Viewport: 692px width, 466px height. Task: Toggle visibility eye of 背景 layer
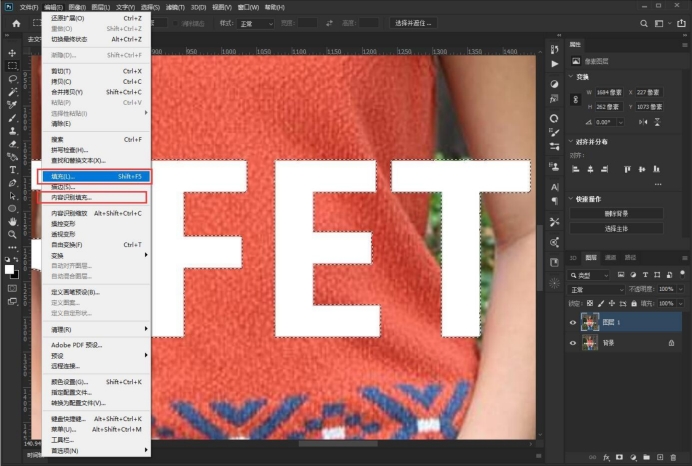[x=573, y=343]
